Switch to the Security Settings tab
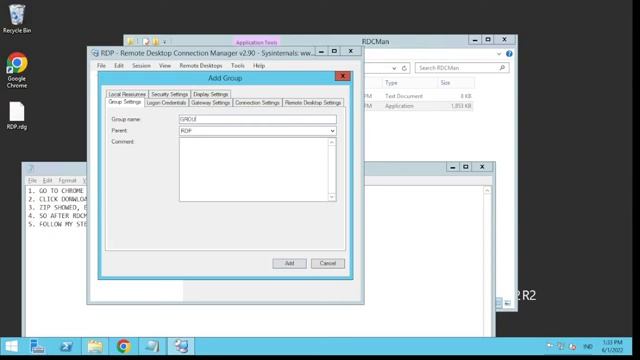This screenshot has width=640, height=360. click(x=169, y=94)
